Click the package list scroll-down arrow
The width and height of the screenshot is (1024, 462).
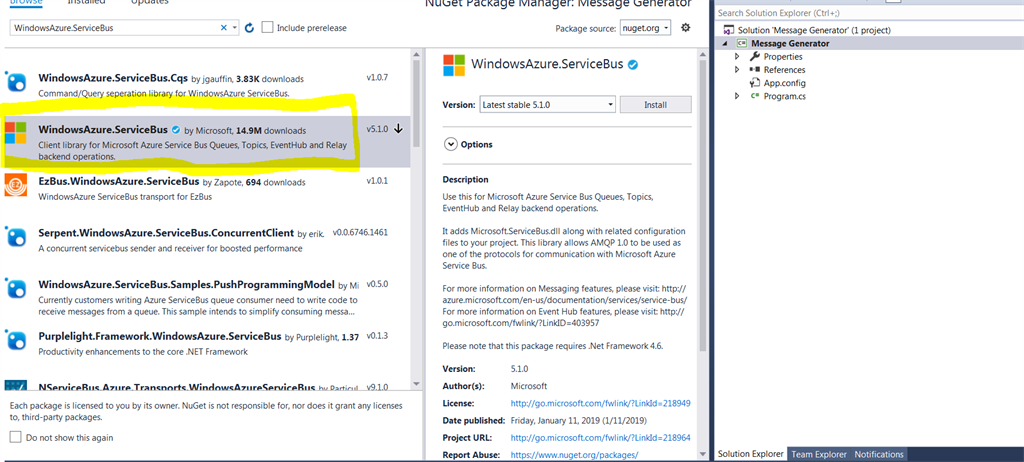pyautogui.click(x=416, y=384)
